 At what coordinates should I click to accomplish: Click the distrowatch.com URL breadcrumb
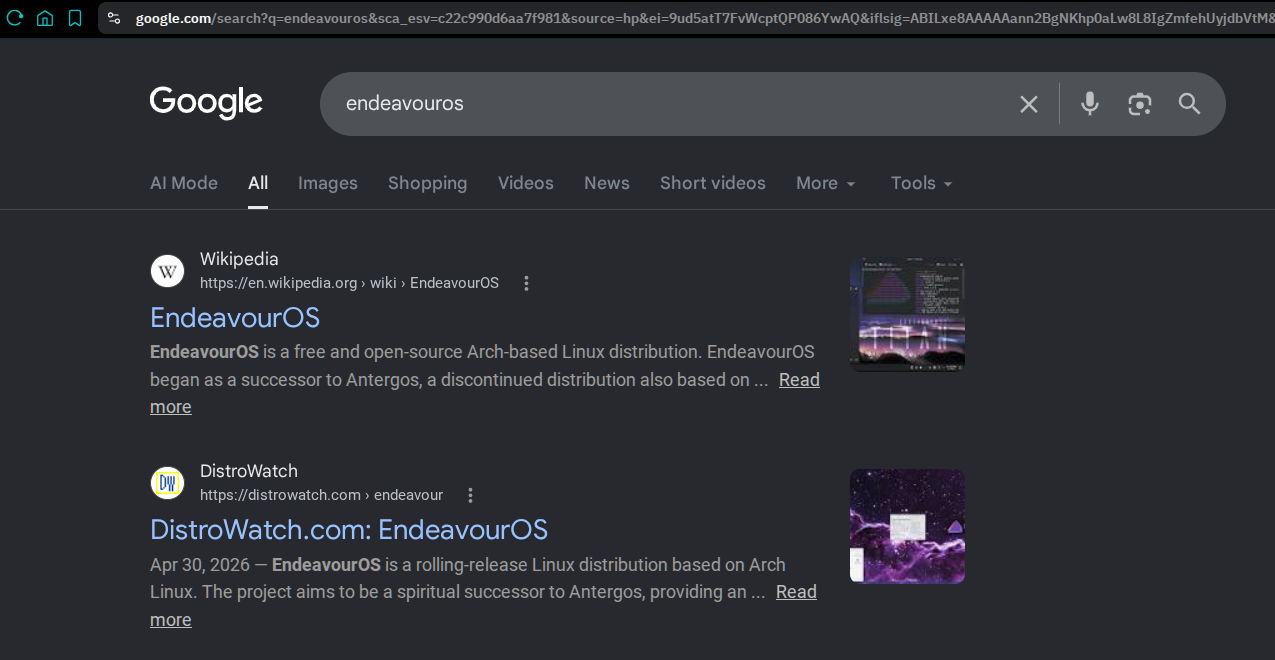point(321,495)
